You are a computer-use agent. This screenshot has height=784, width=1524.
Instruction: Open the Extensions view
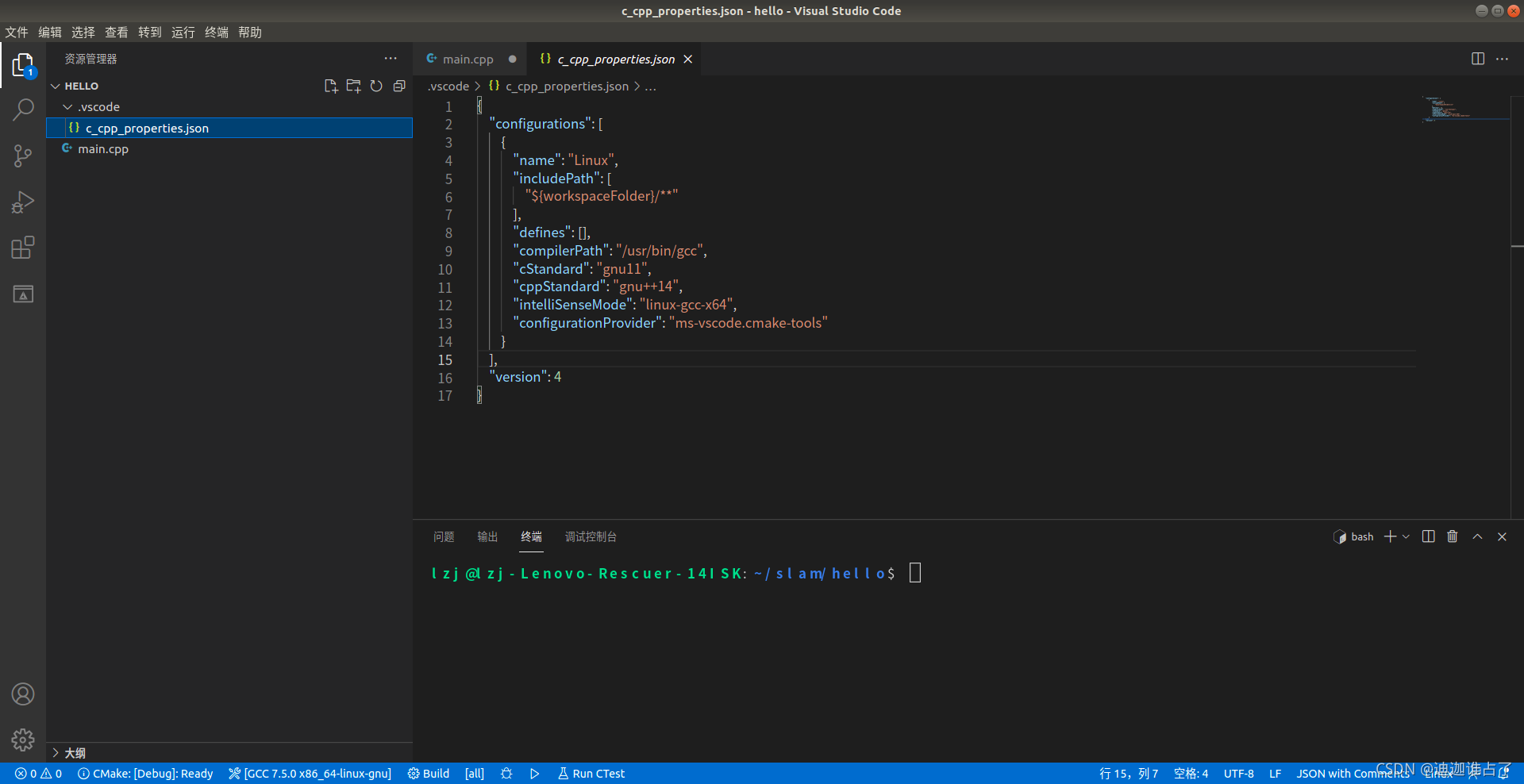pyautogui.click(x=23, y=248)
